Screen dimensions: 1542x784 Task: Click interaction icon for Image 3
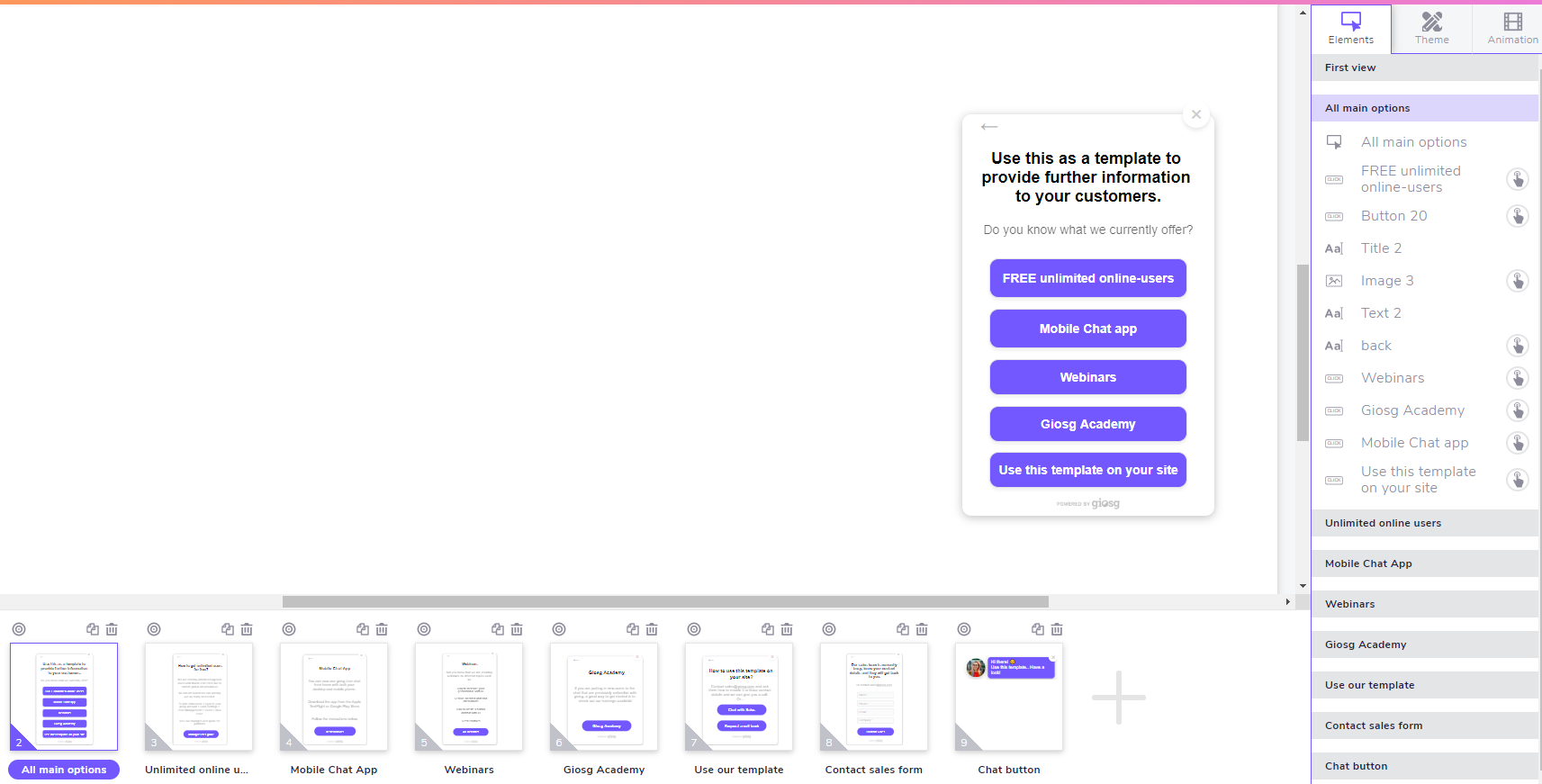click(1518, 281)
